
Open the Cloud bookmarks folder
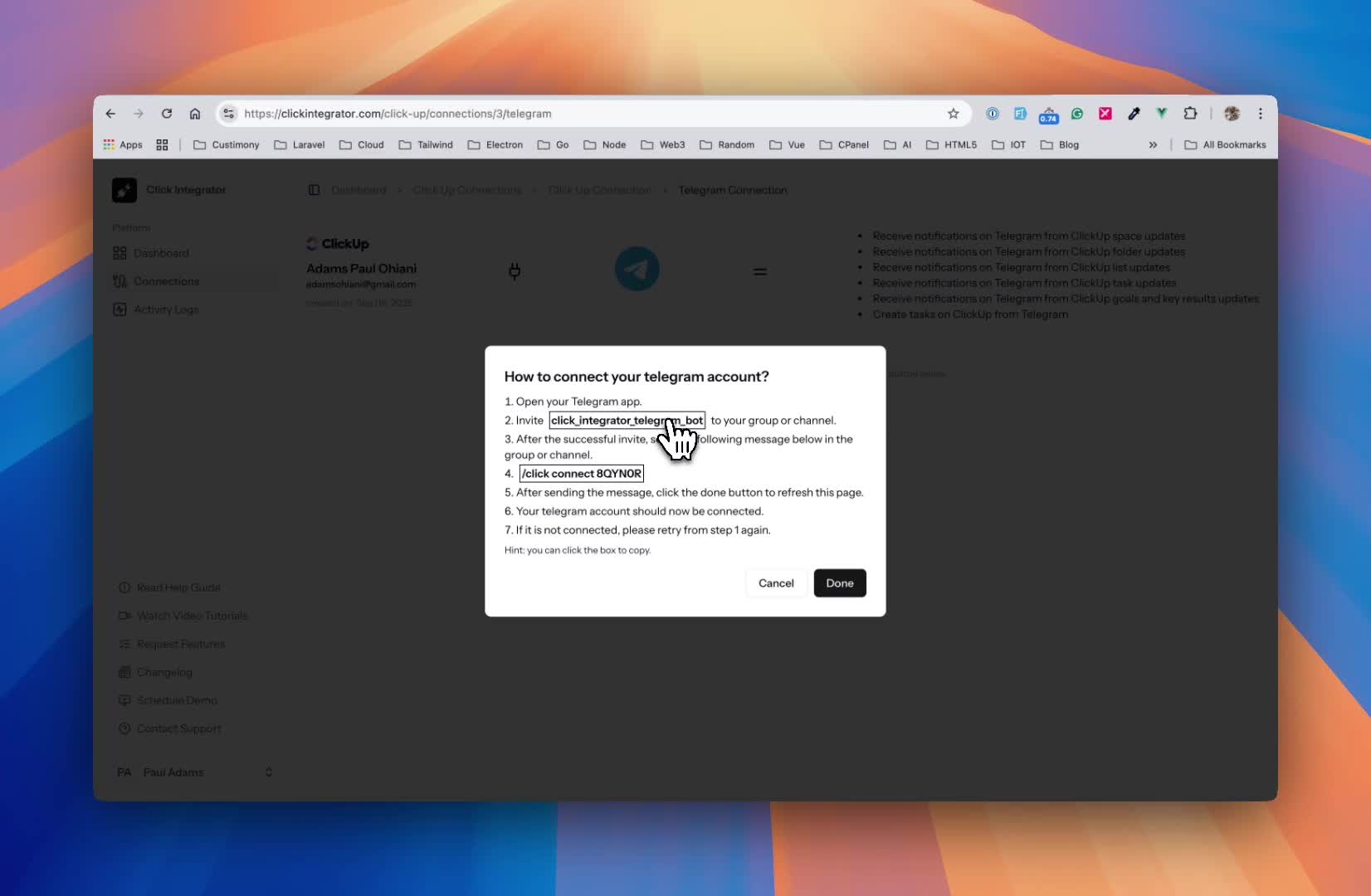point(362,144)
